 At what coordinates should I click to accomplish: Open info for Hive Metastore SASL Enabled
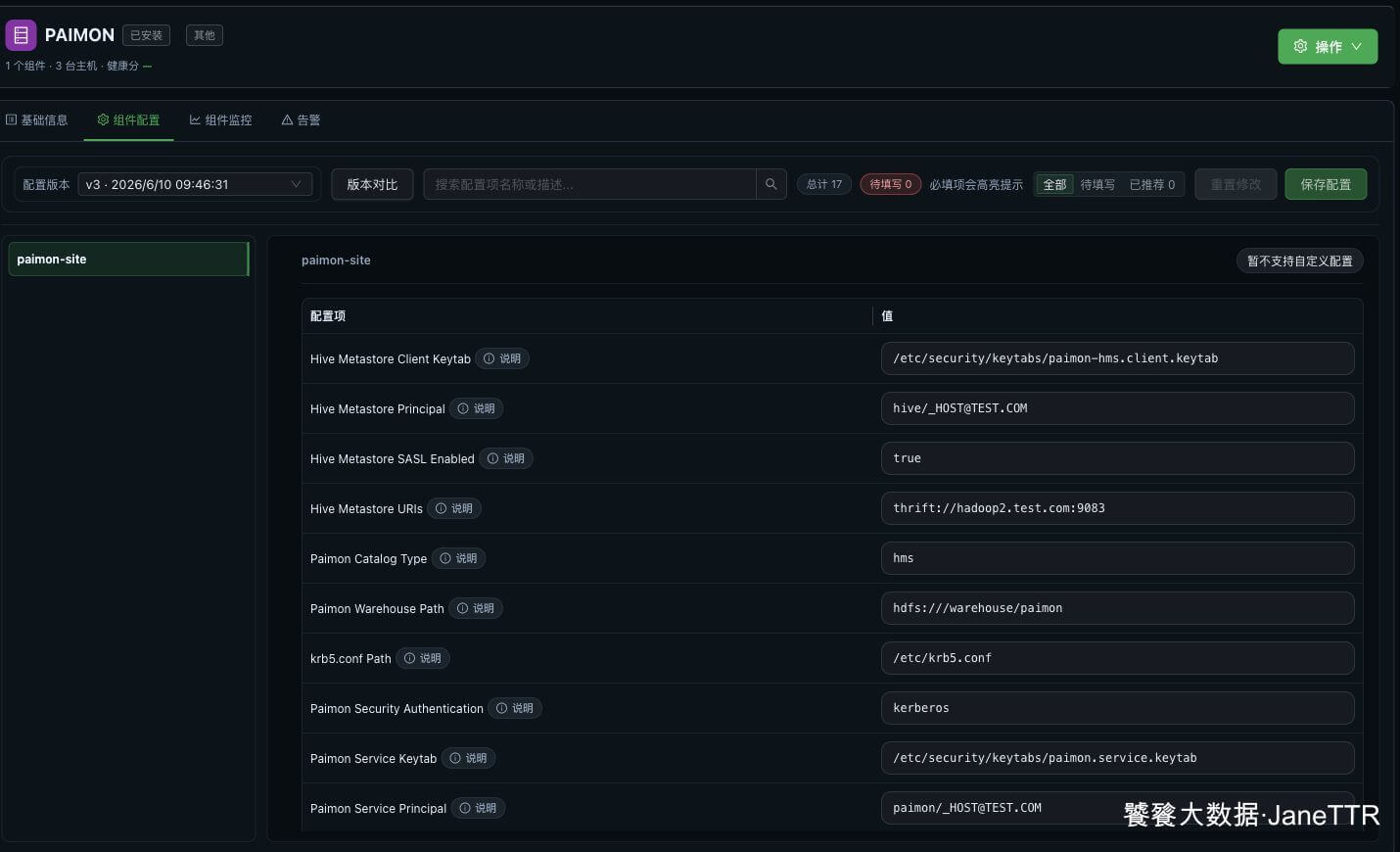(506, 459)
